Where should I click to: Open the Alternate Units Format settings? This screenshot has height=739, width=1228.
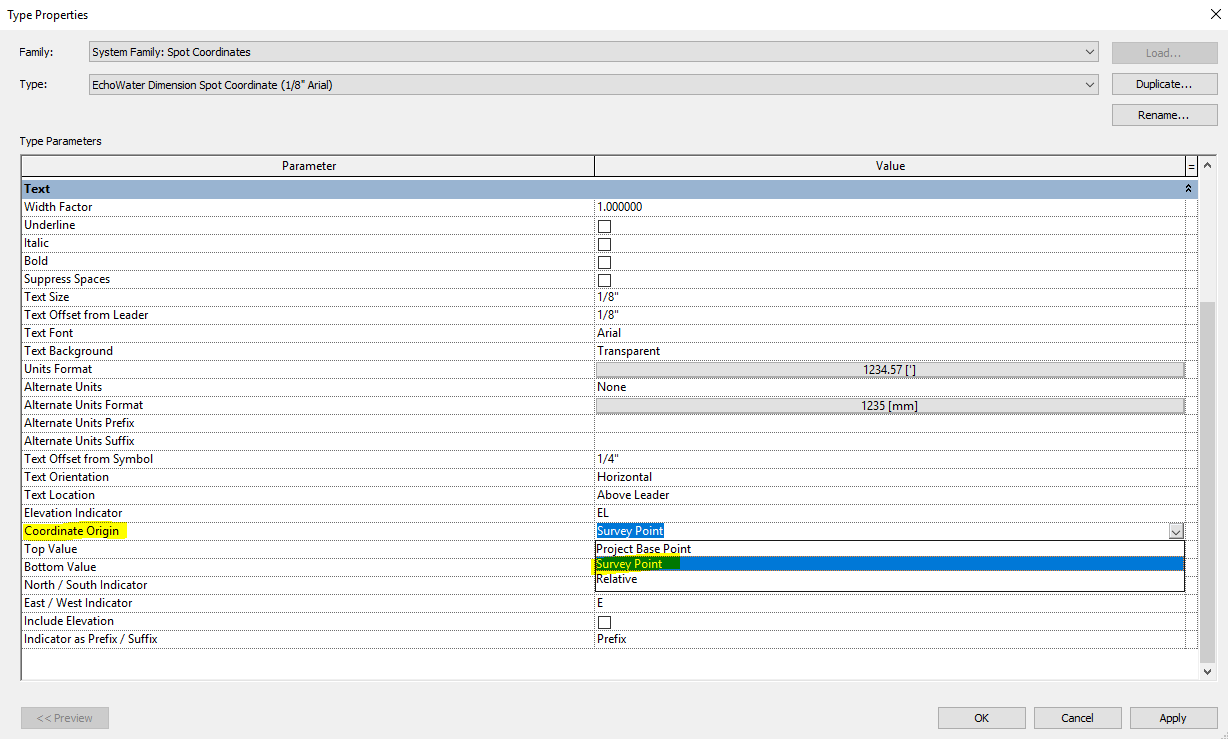[x=889, y=404]
